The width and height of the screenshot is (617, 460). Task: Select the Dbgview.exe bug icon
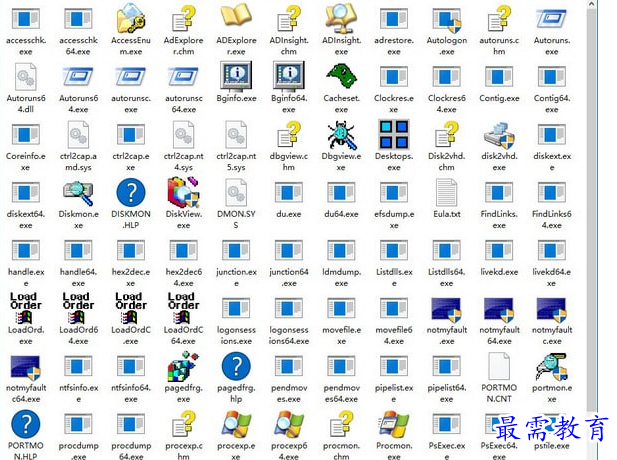click(342, 135)
